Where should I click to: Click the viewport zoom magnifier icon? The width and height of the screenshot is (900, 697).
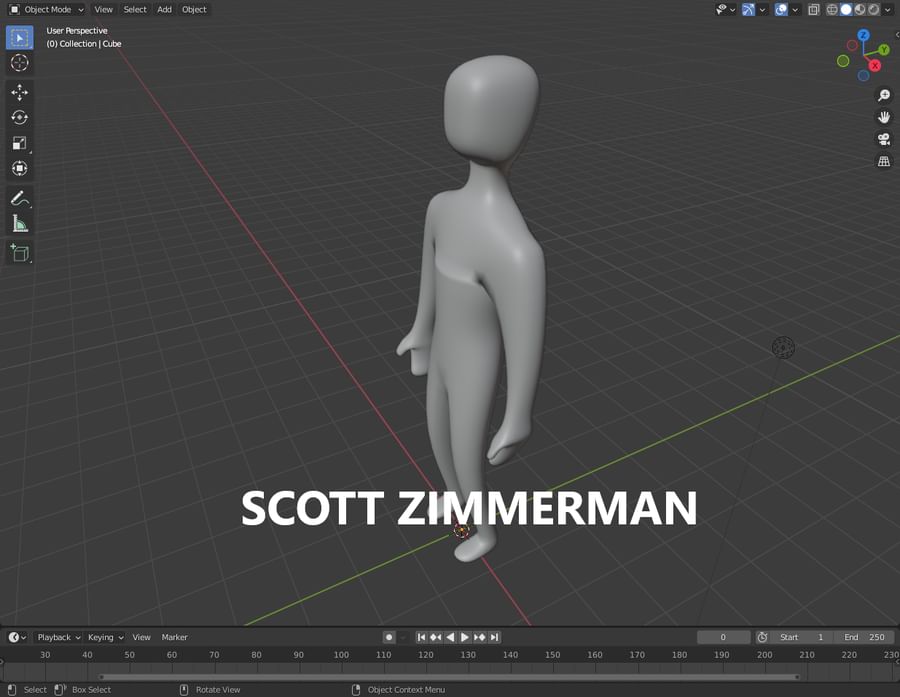point(884,95)
